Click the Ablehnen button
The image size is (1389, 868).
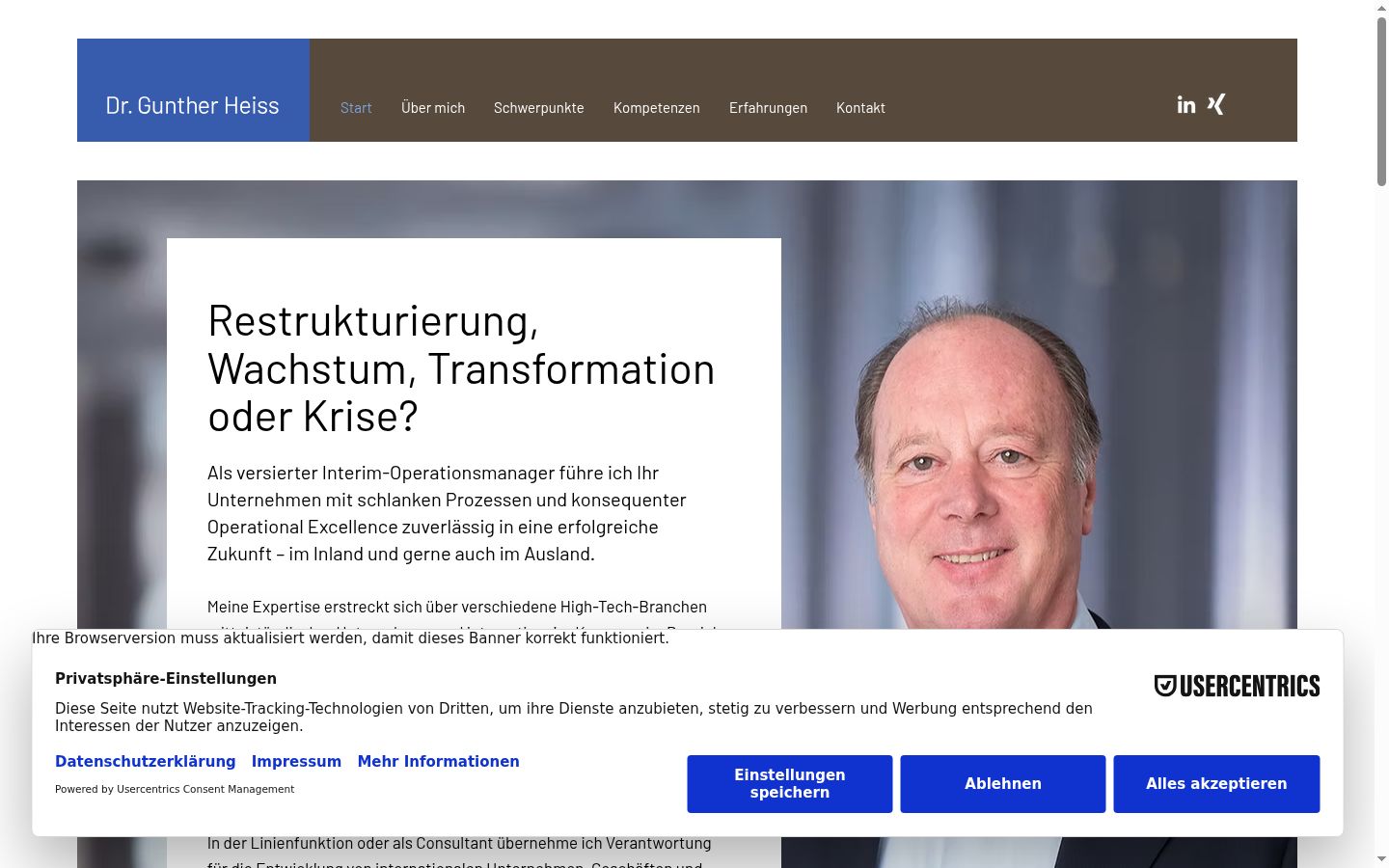(x=1003, y=784)
